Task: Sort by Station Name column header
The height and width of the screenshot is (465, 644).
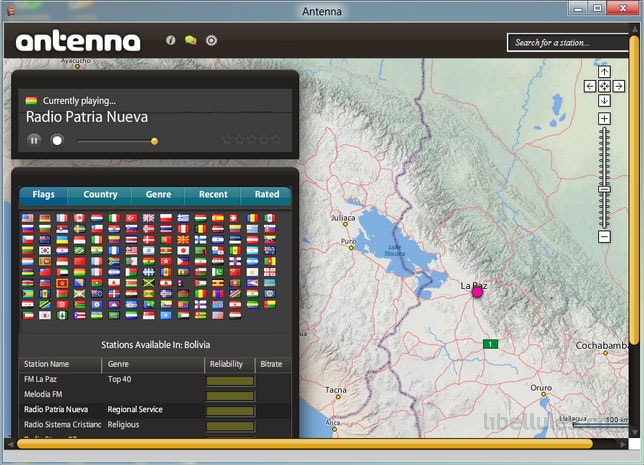Action: tap(60, 364)
